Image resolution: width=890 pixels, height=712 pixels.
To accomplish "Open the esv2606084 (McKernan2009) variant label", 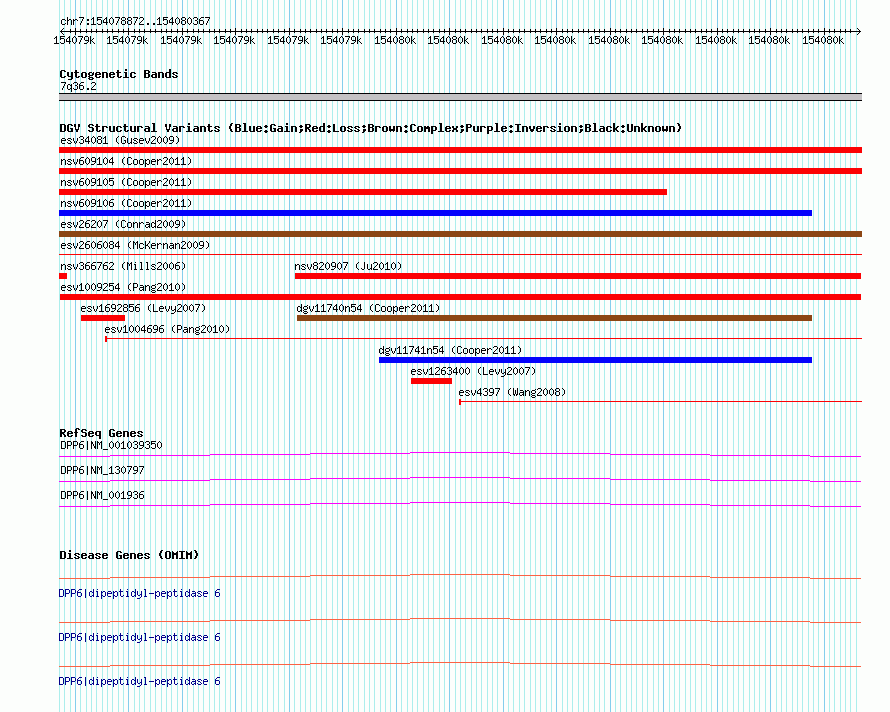I will coord(135,245).
